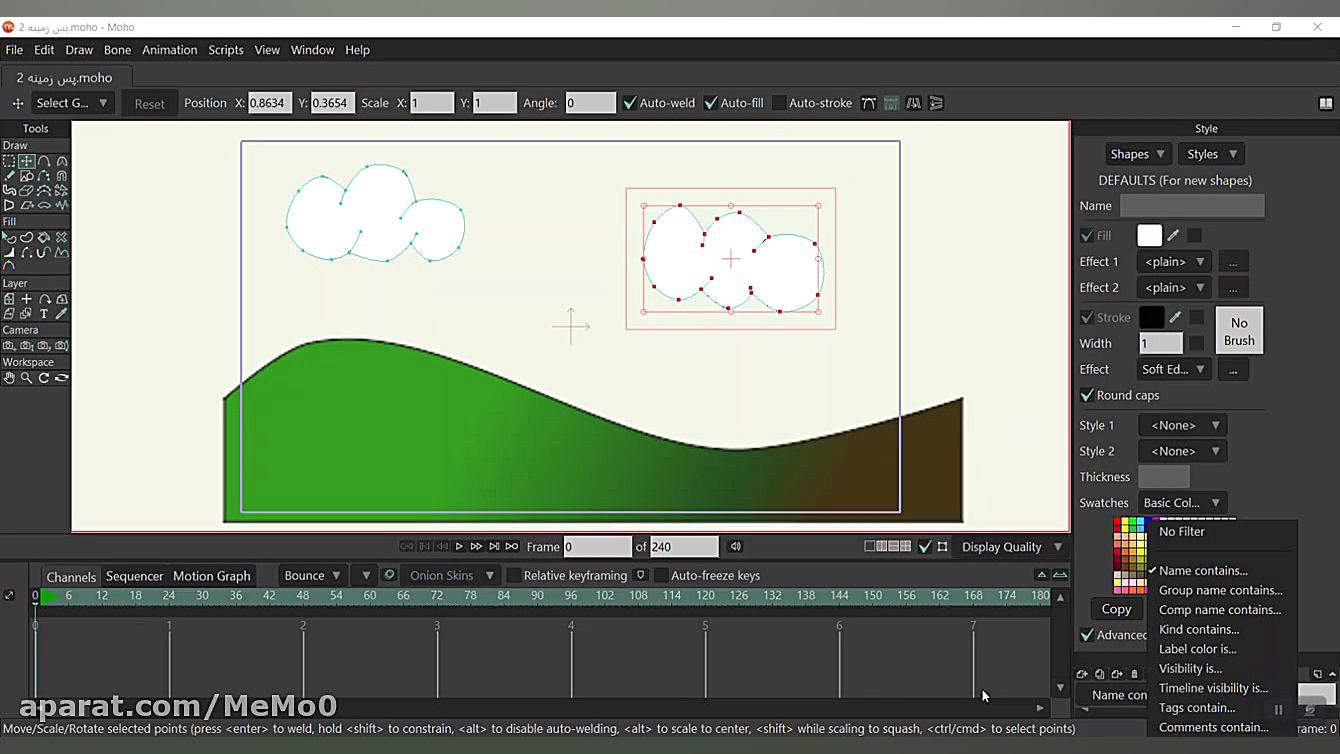The width and height of the screenshot is (1340, 754).
Task: Pick the Freehand pencil tool
Action: coord(9,176)
